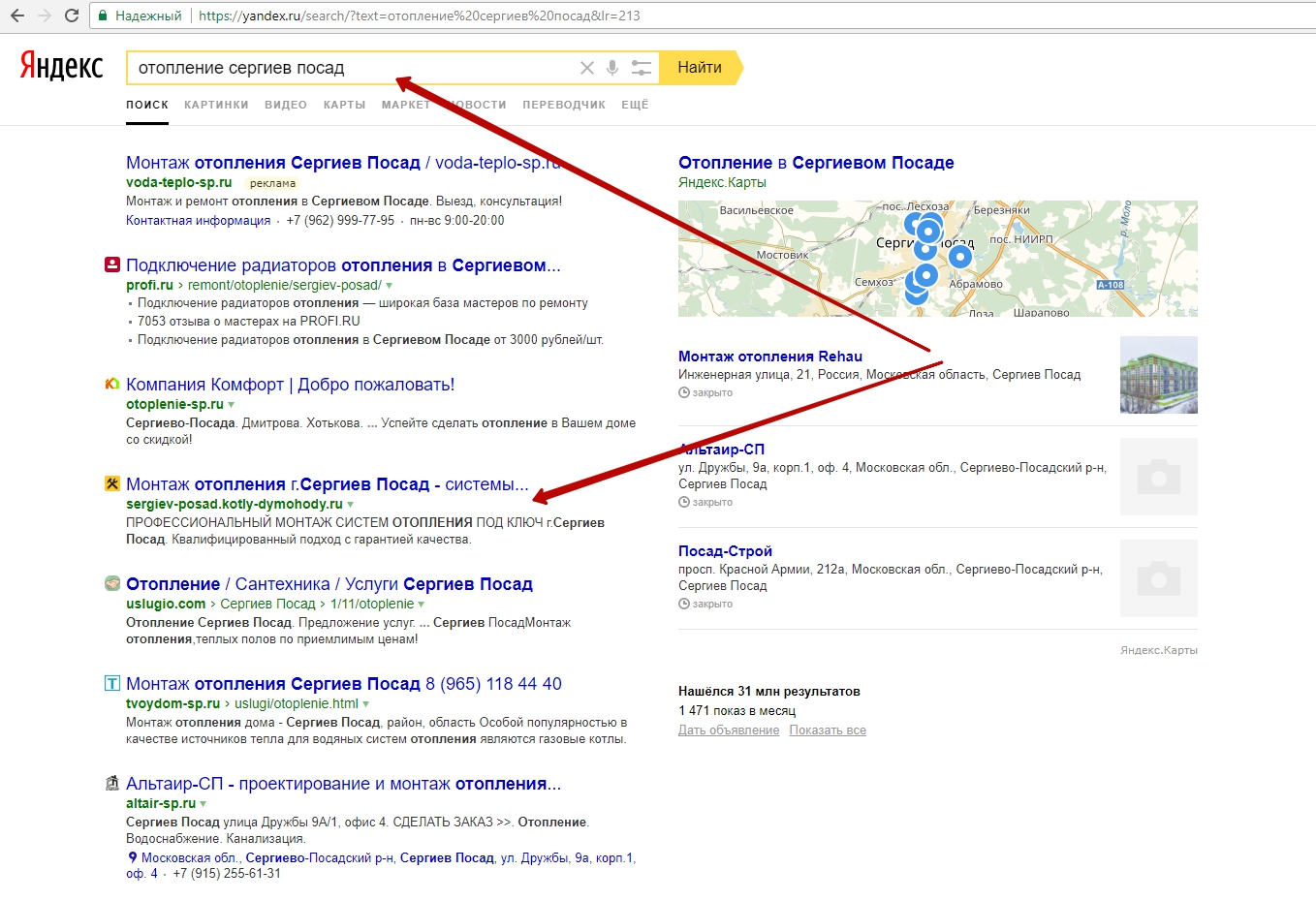
Task: Expand uslugio.com result dropdown arrow
Action: (423, 605)
